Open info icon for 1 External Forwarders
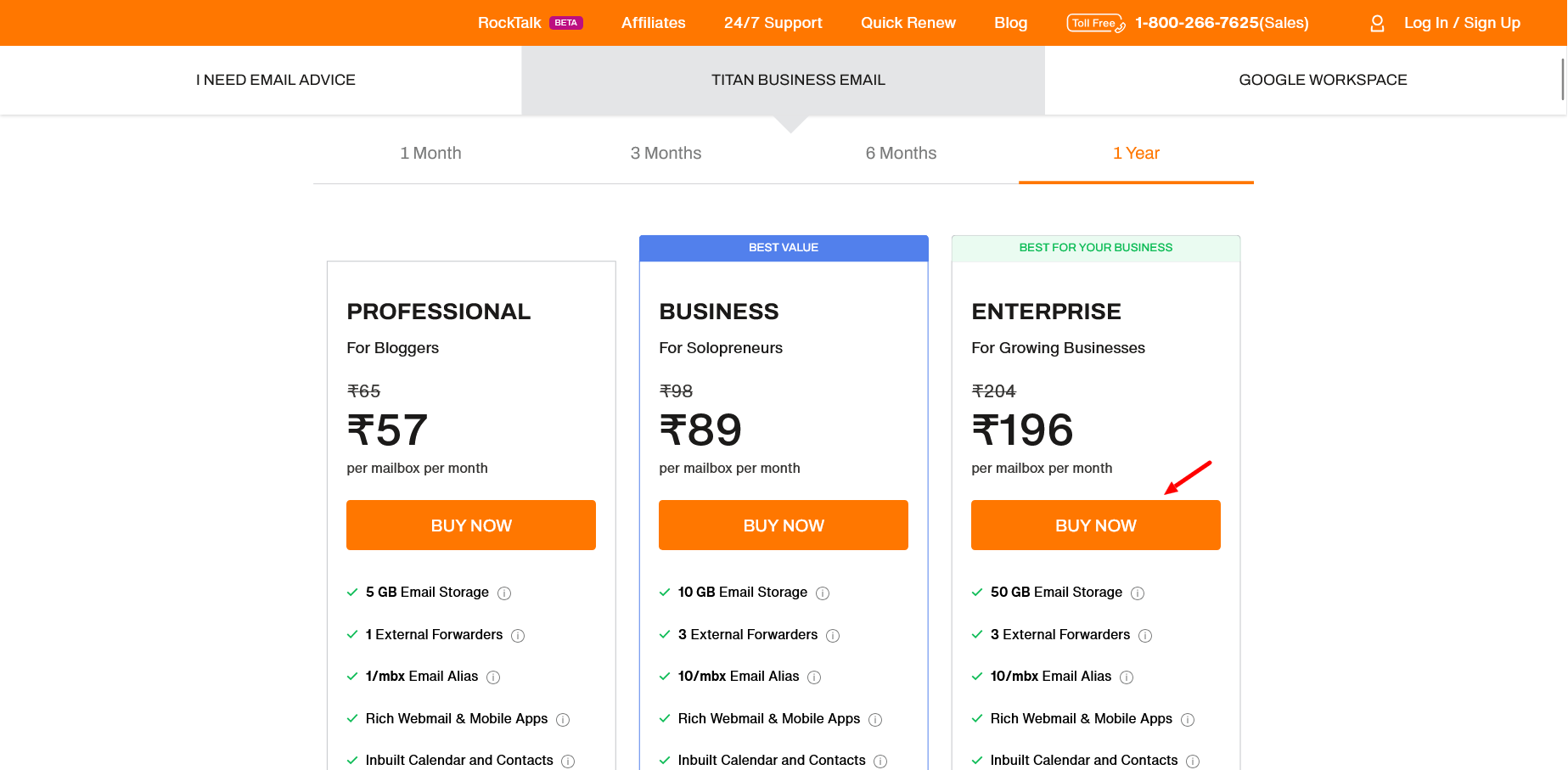 [x=518, y=636]
